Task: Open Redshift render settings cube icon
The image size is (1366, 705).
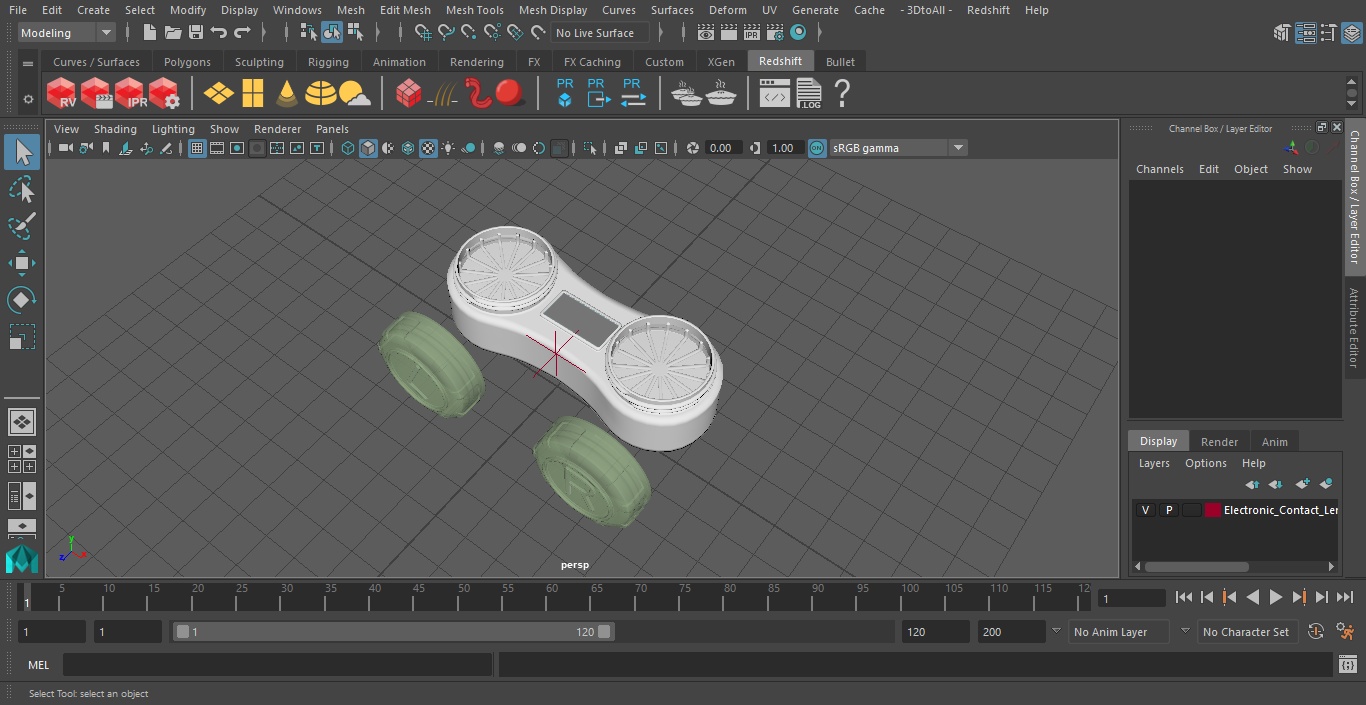Action: tap(164, 94)
